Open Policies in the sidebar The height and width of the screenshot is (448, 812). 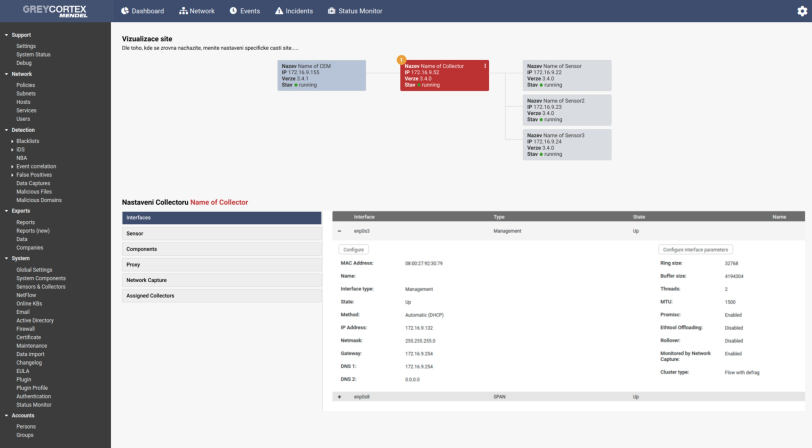[25, 85]
